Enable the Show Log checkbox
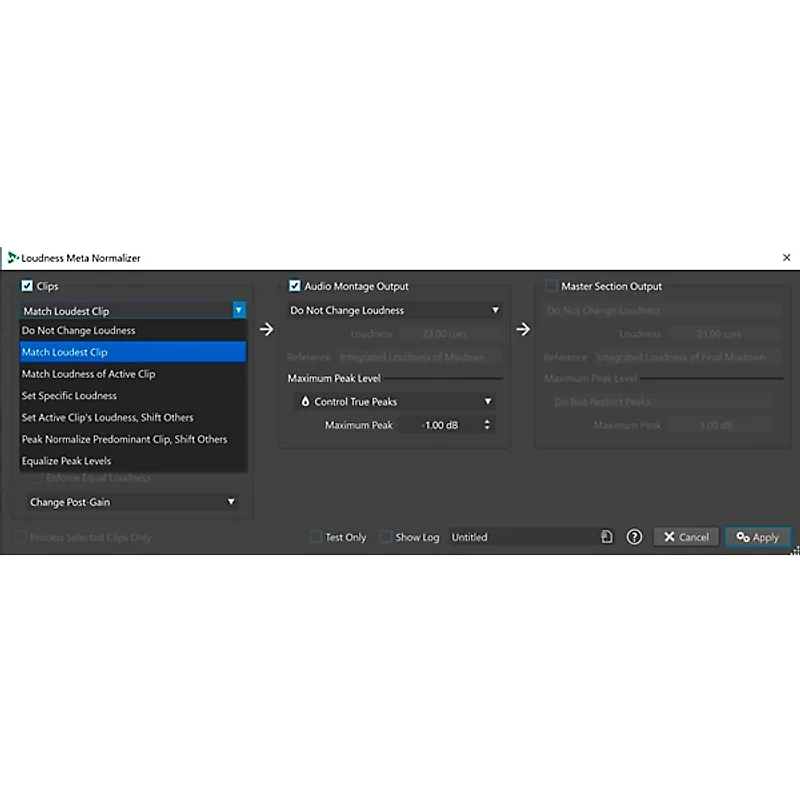Image resolution: width=800 pixels, height=800 pixels. click(386, 537)
